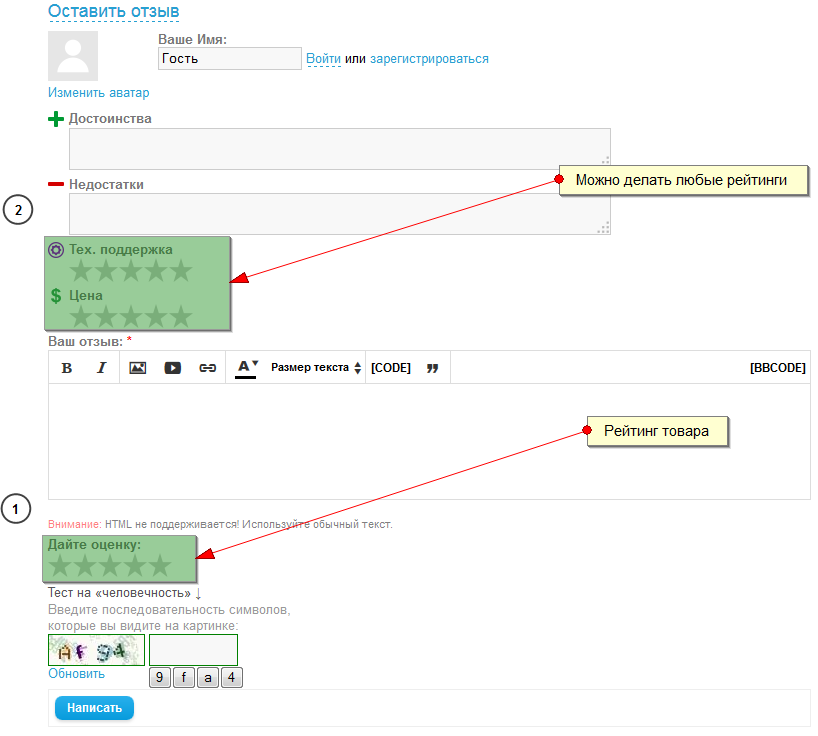Click the 'Оставить отзыв' heading link
Viewport: 818px width, 736px height.
(114, 11)
